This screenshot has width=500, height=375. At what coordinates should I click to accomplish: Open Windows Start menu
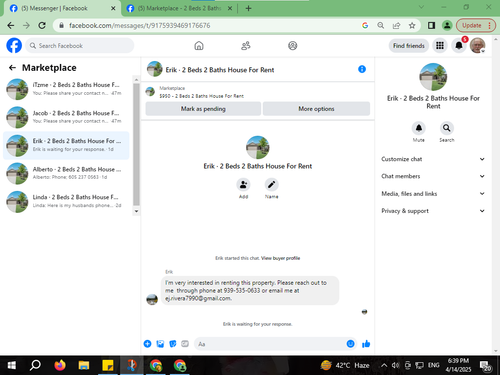point(11,365)
